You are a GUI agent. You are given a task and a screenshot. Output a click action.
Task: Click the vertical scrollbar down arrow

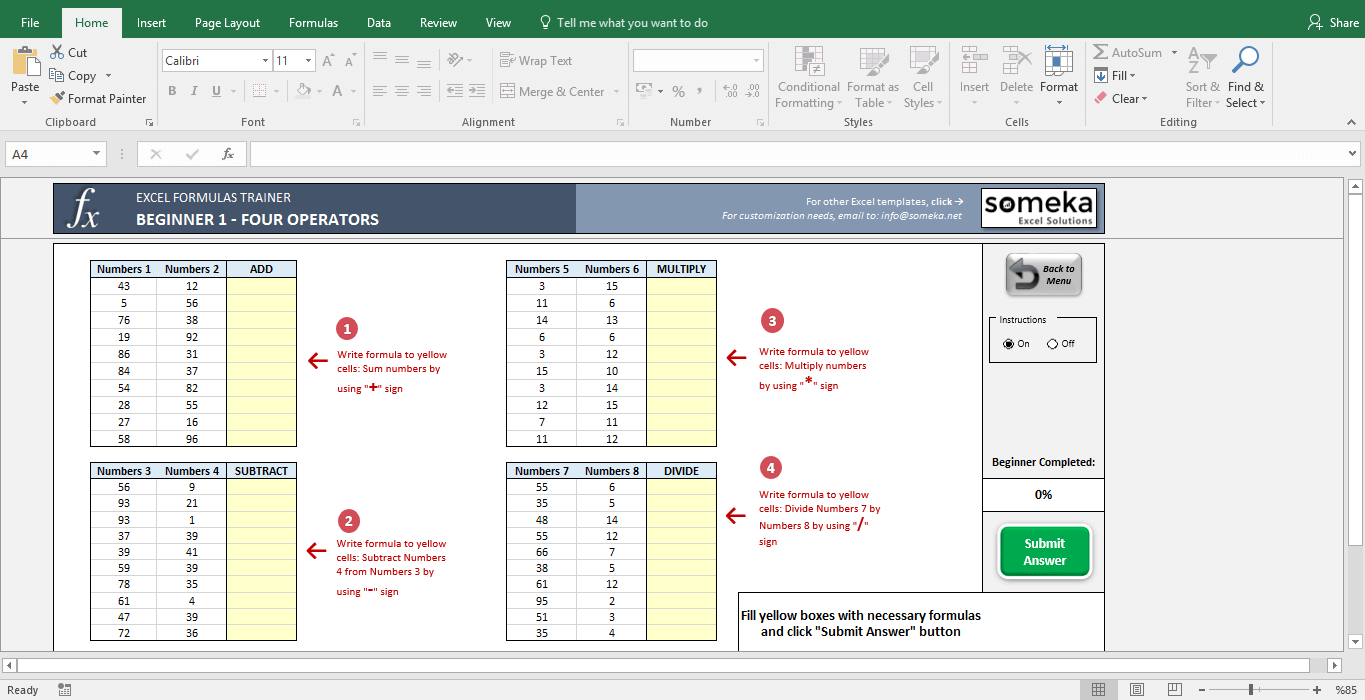click(x=1355, y=642)
